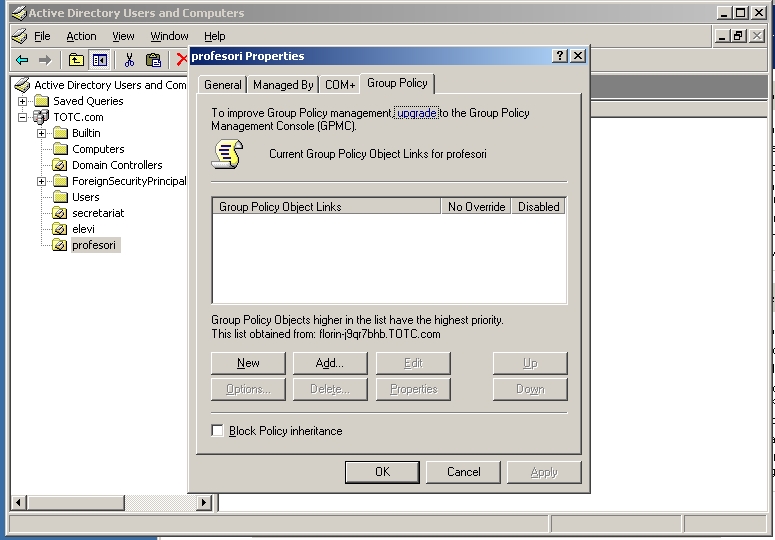The image size is (775, 540).
Task: Click the secretariat OU icon
Action: pos(60,213)
